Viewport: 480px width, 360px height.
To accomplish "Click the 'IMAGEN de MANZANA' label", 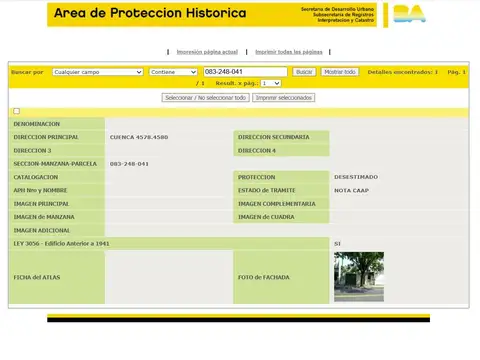I will pos(44,217).
